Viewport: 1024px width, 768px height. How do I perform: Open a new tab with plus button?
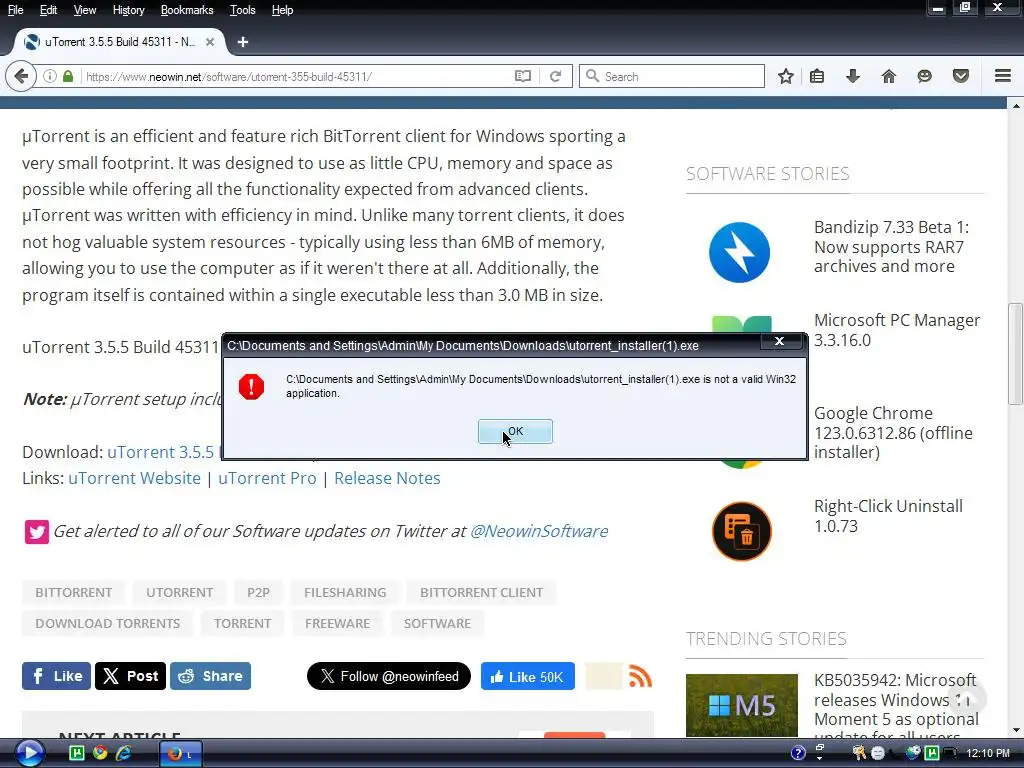242,42
